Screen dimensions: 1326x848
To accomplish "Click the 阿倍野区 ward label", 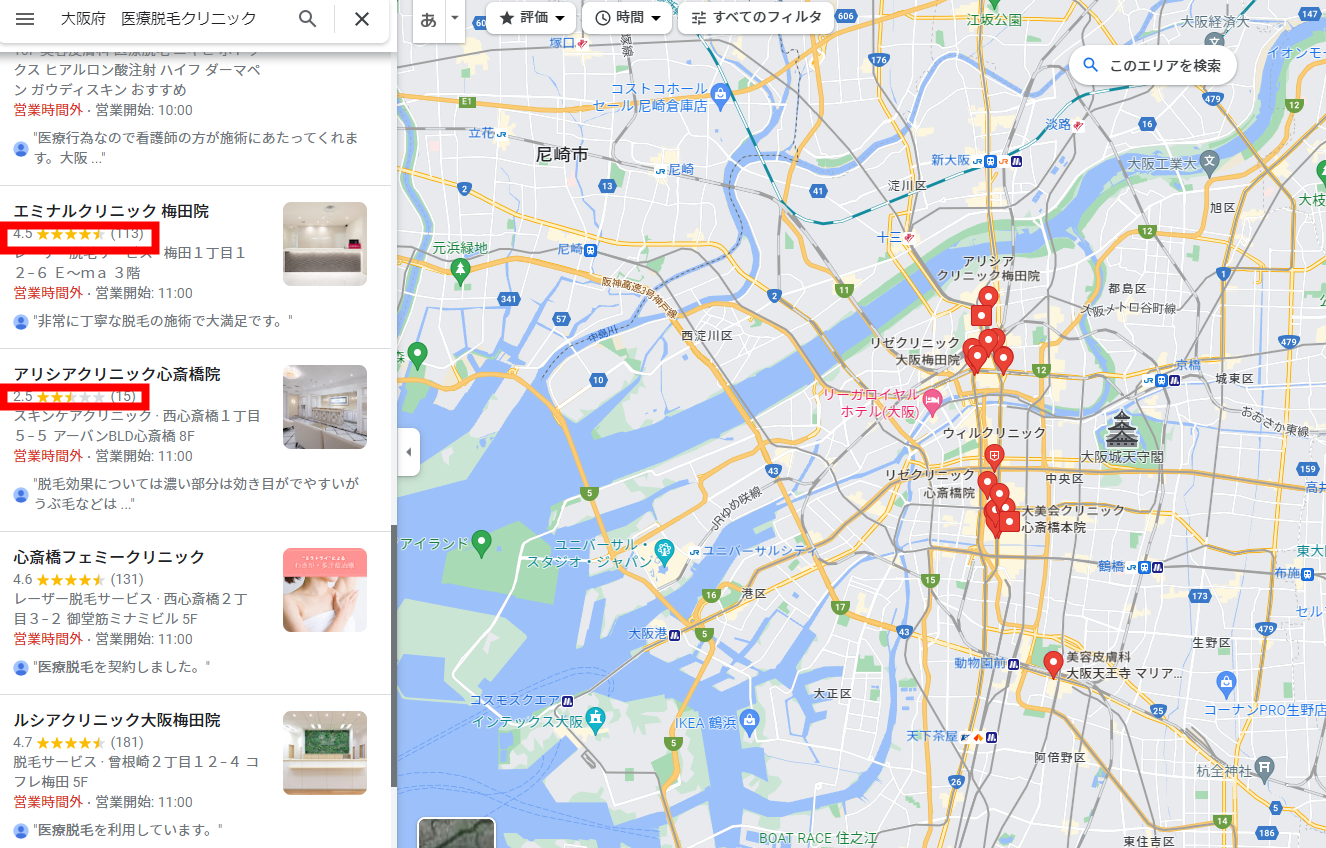I will pos(1060,757).
